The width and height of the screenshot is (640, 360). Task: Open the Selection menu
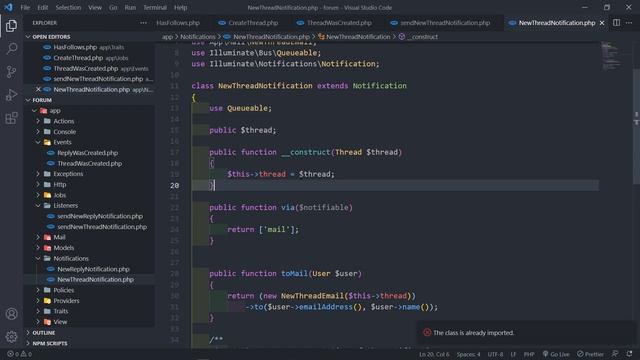pos(68,7)
